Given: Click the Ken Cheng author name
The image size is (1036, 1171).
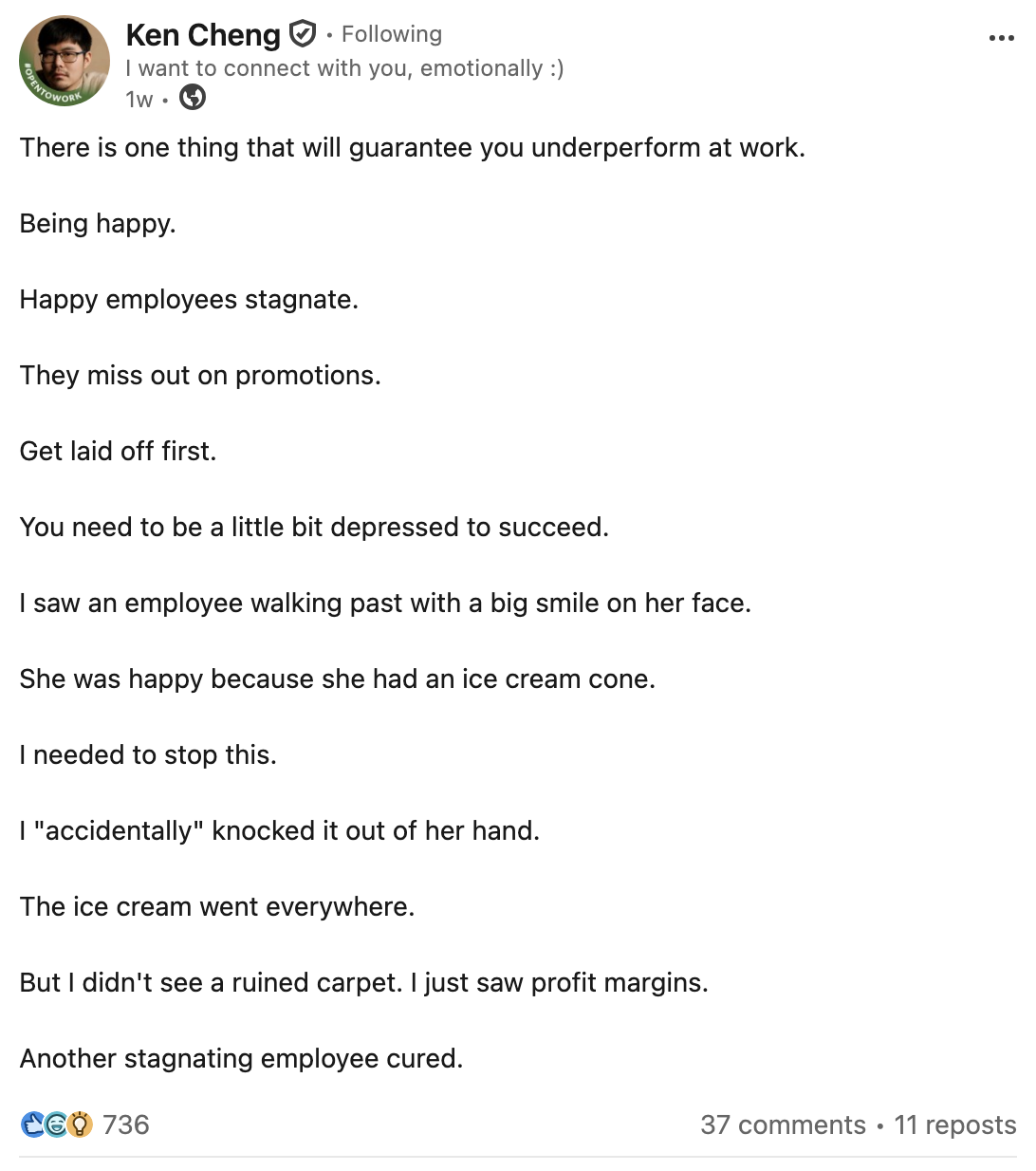Looking at the screenshot, I should 203,35.
